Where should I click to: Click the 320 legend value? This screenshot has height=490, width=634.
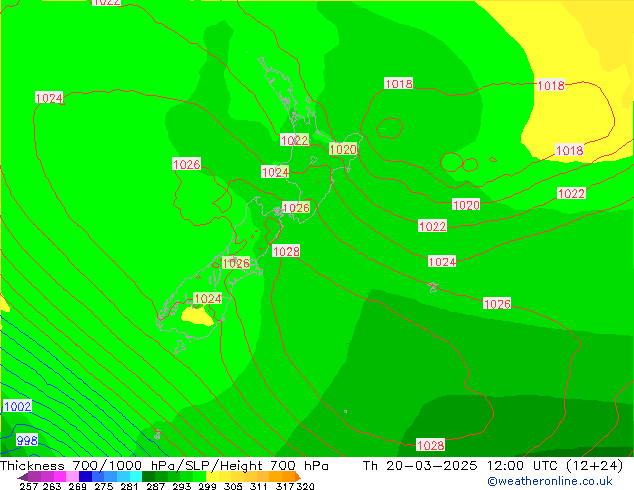click(x=305, y=486)
